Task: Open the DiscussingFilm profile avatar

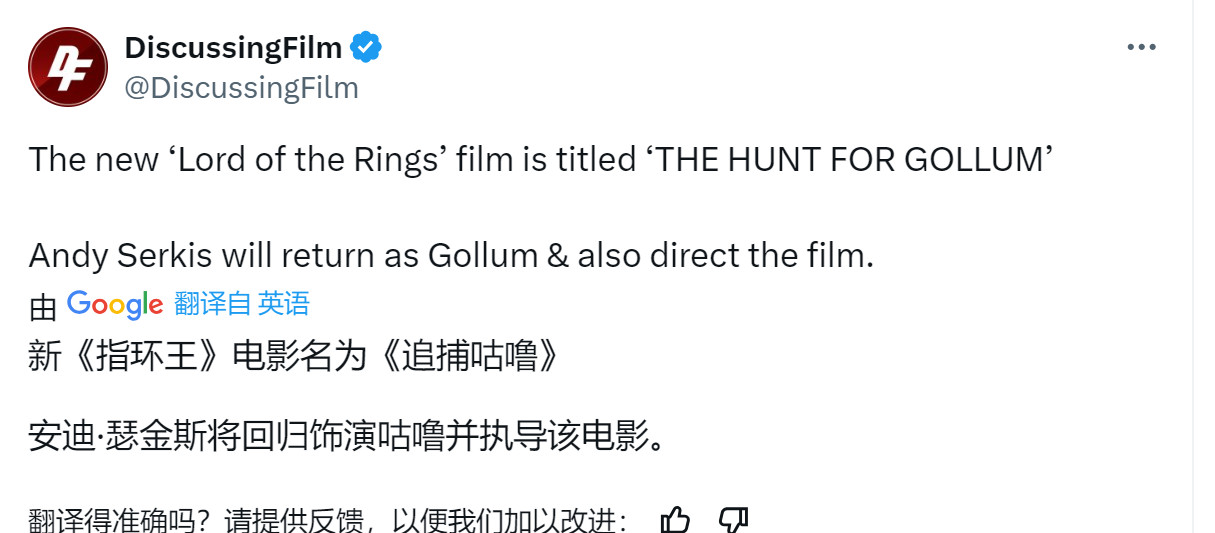Action: tap(67, 67)
